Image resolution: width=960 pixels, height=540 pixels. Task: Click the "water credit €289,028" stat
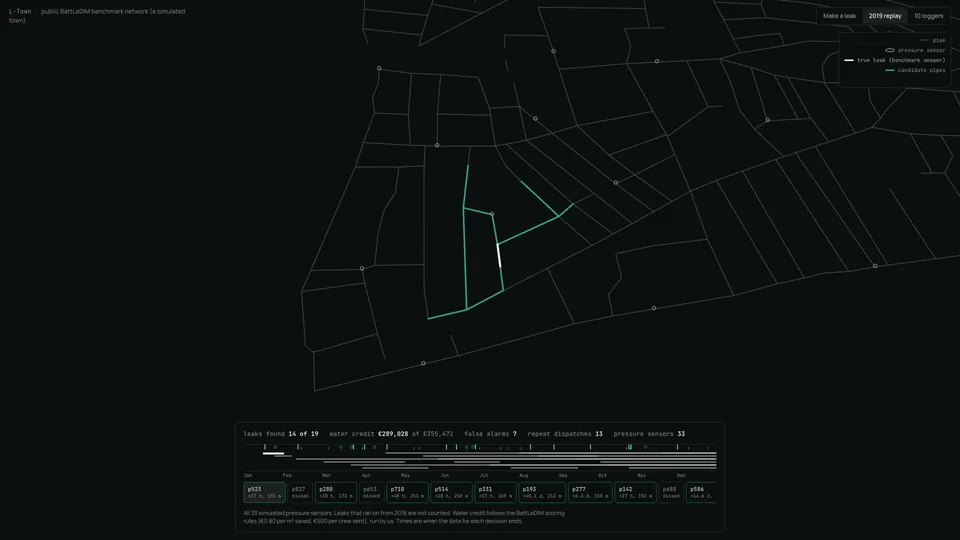pos(369,434)
